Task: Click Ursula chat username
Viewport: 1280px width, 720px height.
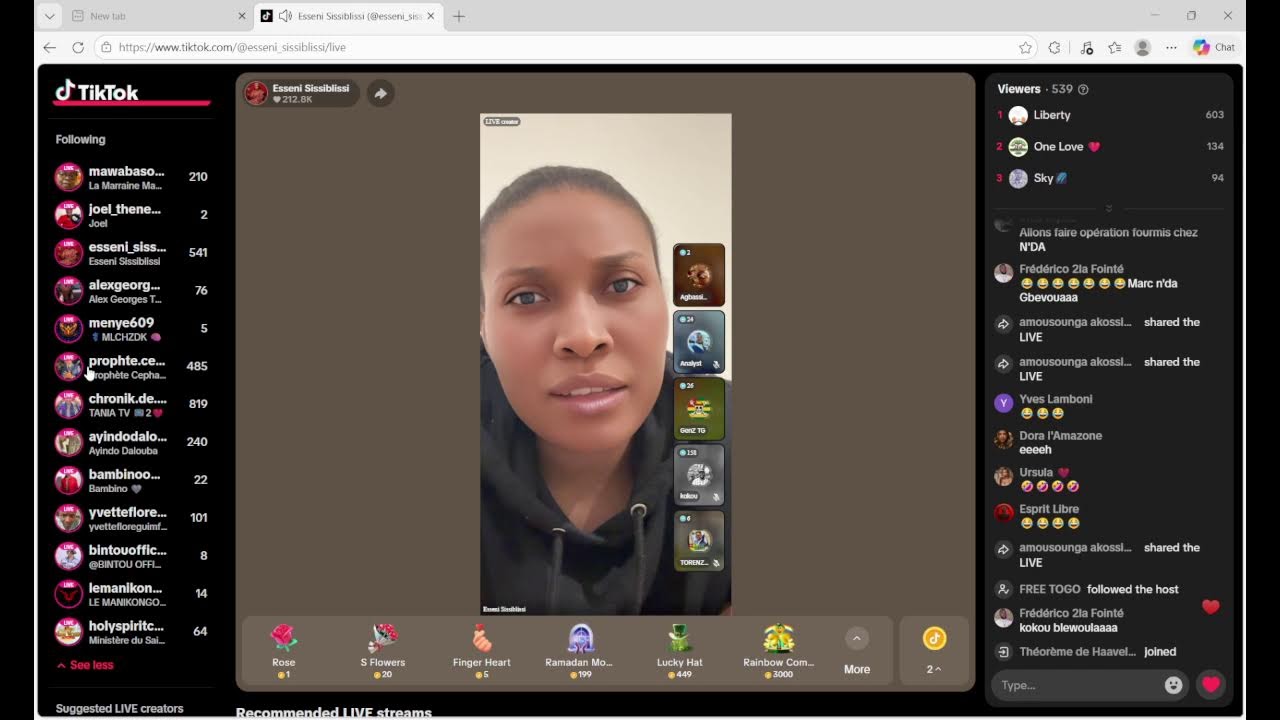Action: [1036, 472]
